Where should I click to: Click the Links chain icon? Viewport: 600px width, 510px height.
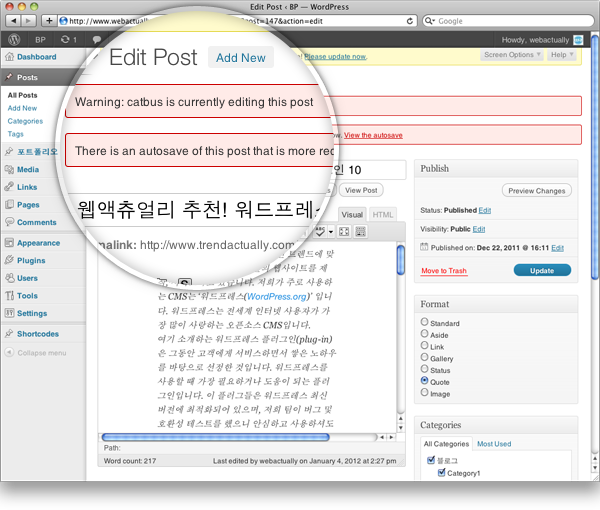[x=9, y=187]
